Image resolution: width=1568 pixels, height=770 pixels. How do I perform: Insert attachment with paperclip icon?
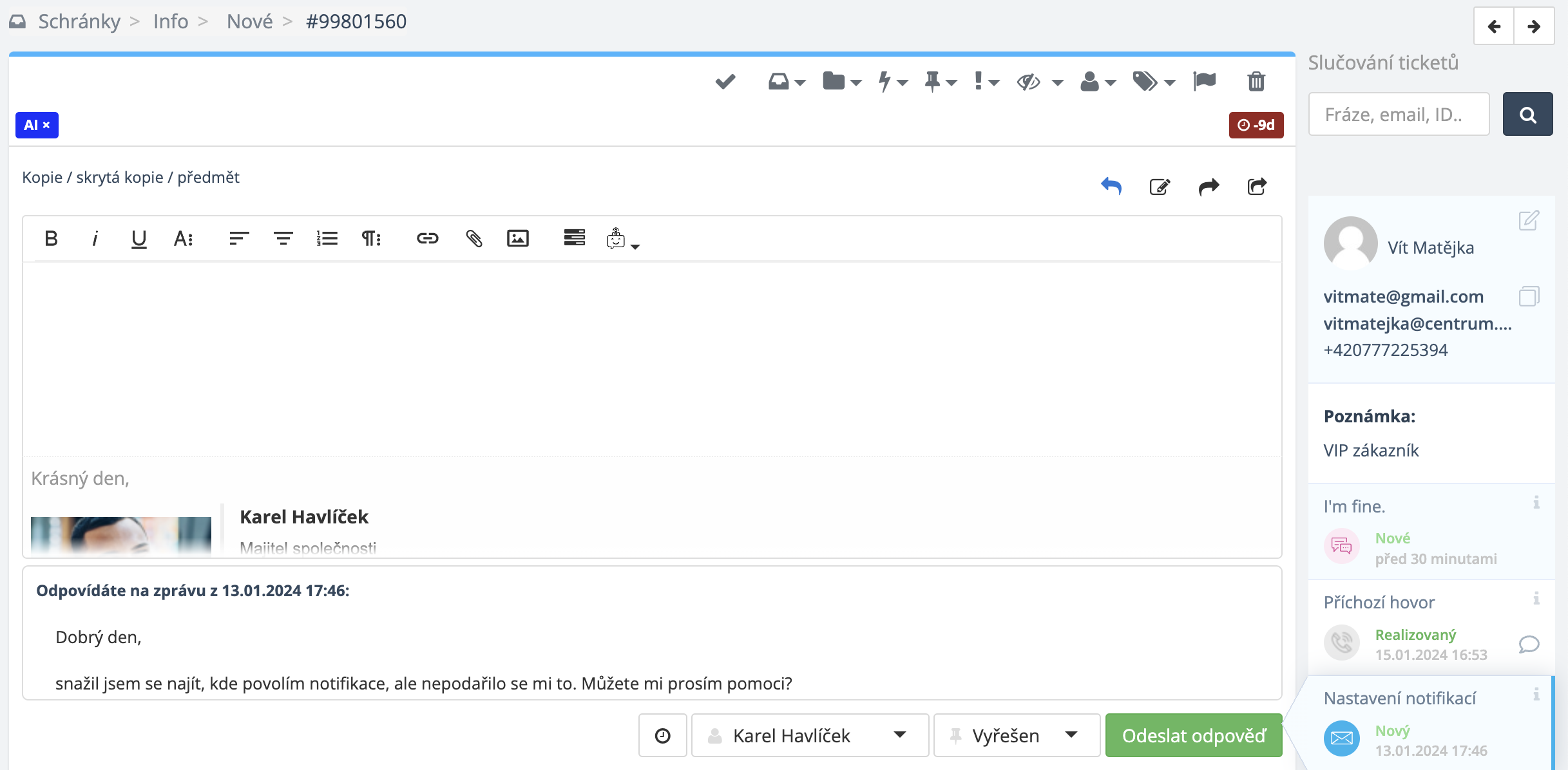(473, 239)
